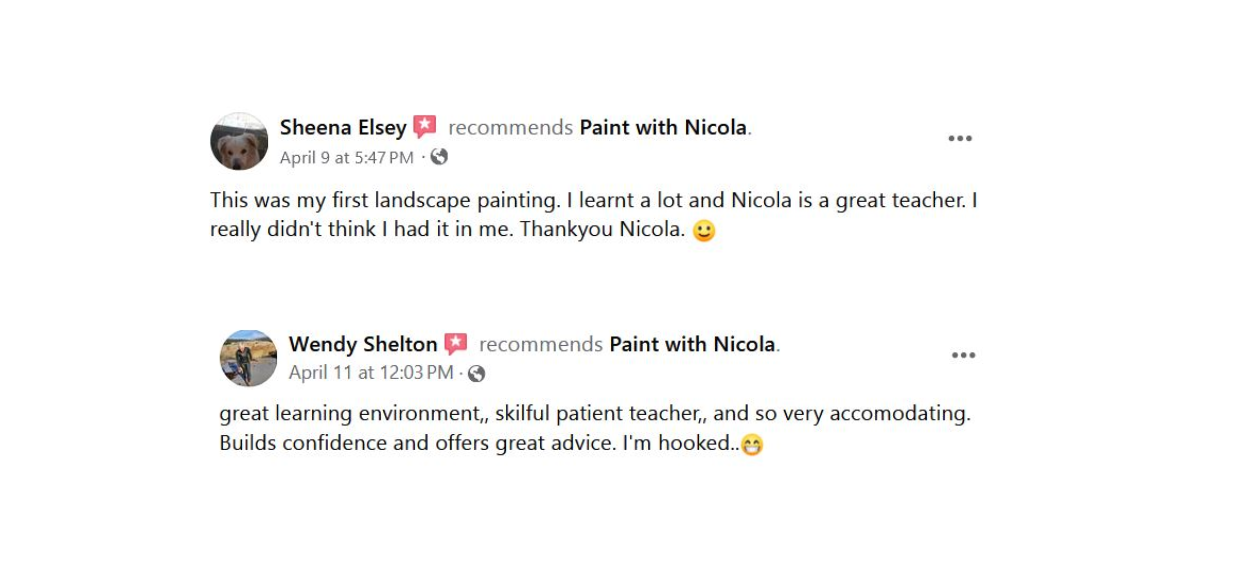Visit Paint with Nicola from Sheena's review
This screenshot has width=1250, height=572.
[x=663, y=128]
